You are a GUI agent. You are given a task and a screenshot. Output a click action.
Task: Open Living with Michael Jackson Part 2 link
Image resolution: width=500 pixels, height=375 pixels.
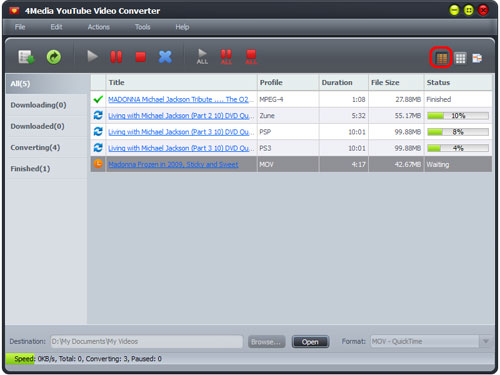tap(181, 116)
